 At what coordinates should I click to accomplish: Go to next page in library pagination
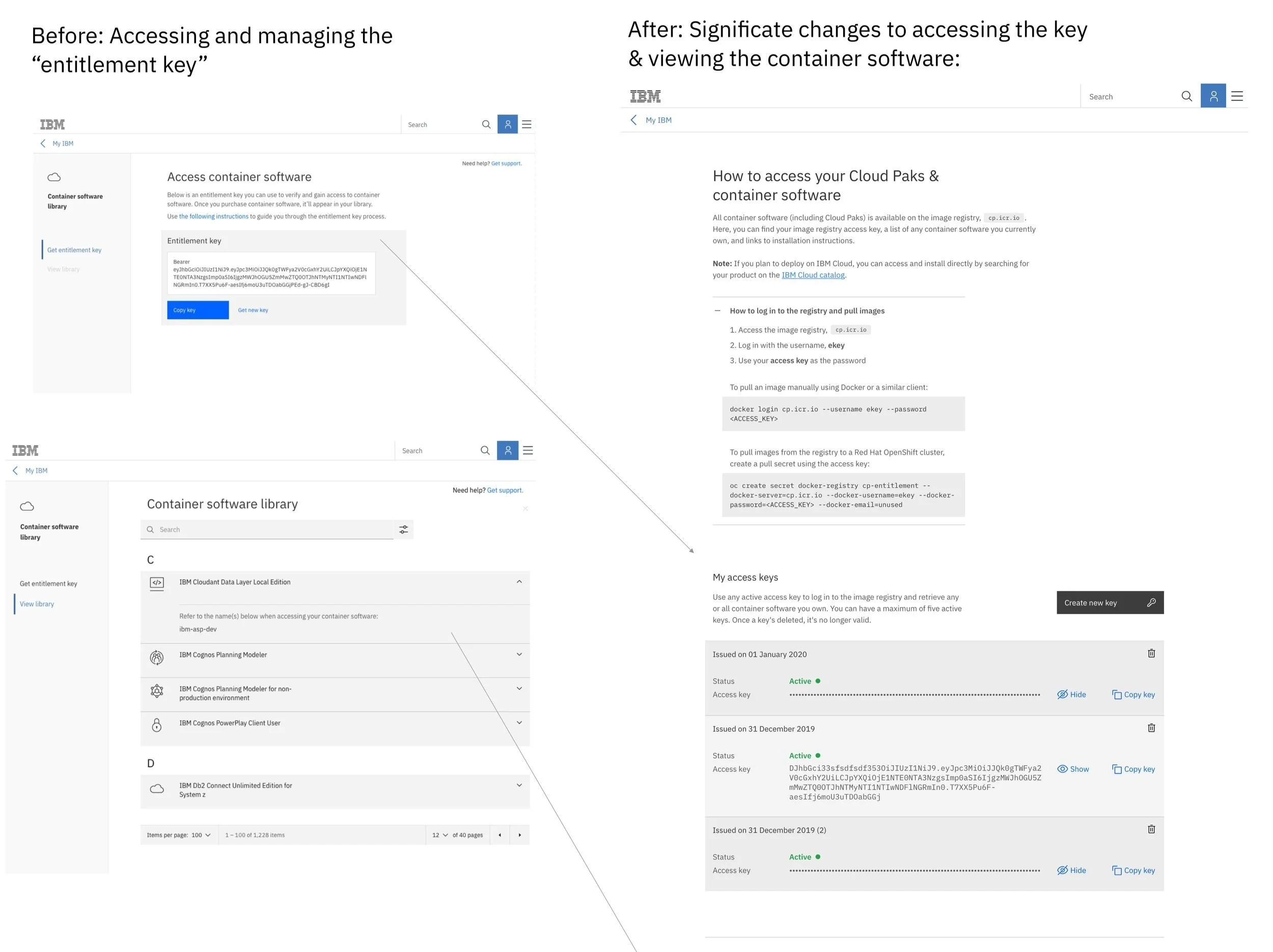click(x=519, y=834)
